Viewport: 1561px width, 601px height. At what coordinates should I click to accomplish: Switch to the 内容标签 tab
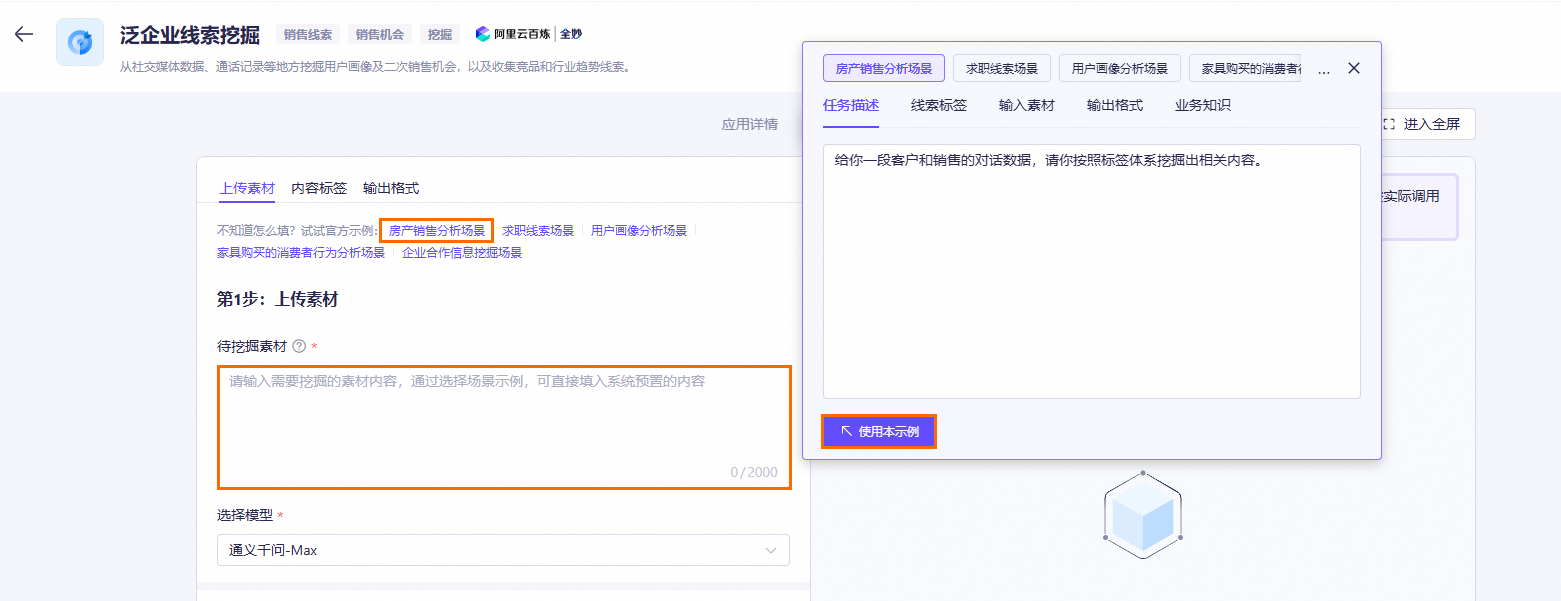pyautogui.click(x=319, y=188)
